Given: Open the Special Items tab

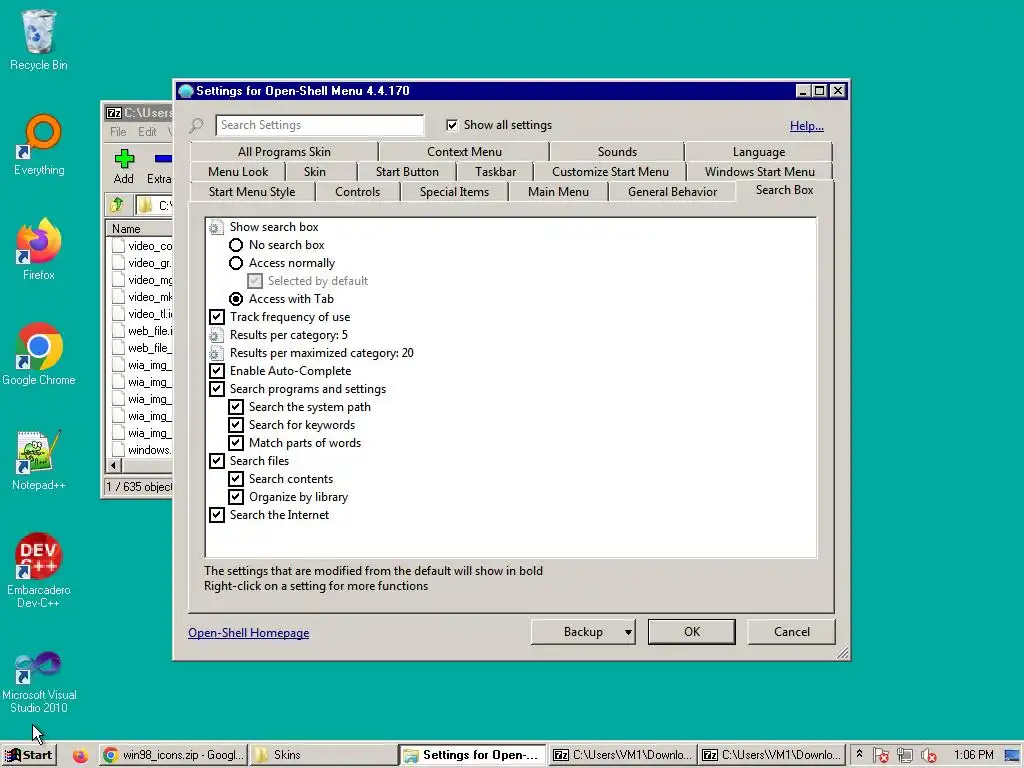Looking at the screenshot, I should [454, 192].
